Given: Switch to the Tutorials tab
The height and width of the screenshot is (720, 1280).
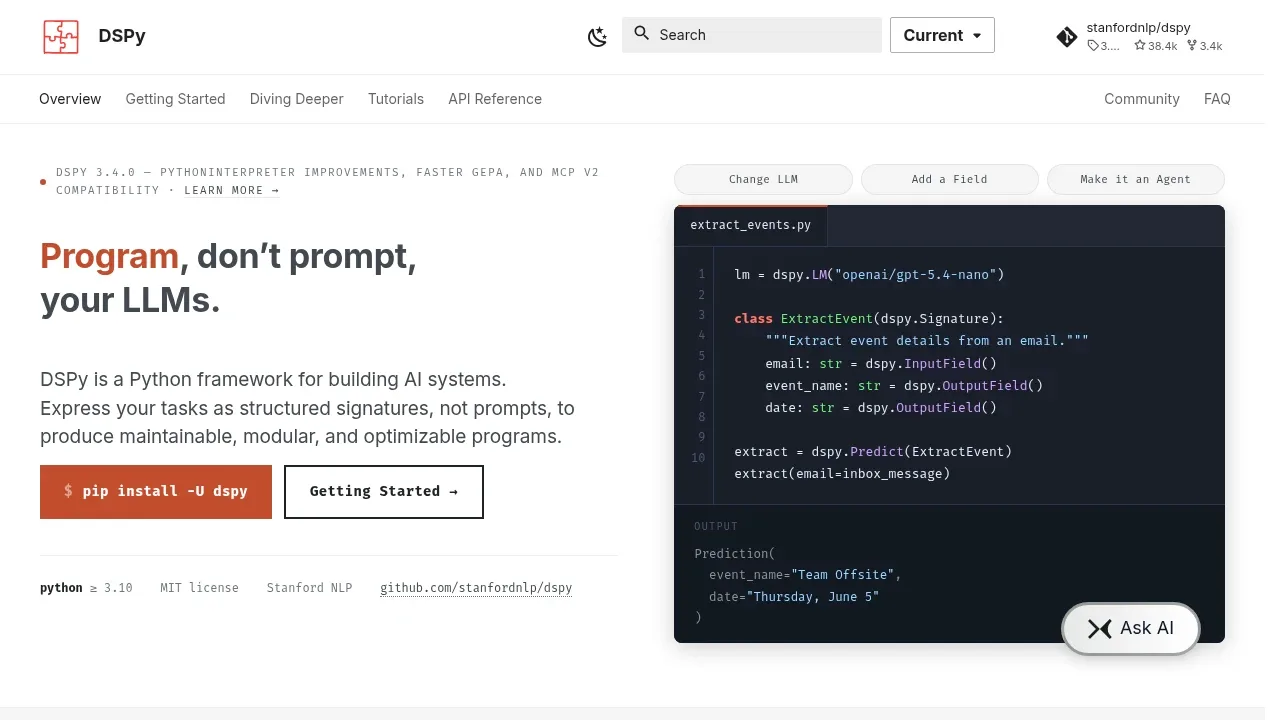Looking at the screenshot, I should [396, 99].
